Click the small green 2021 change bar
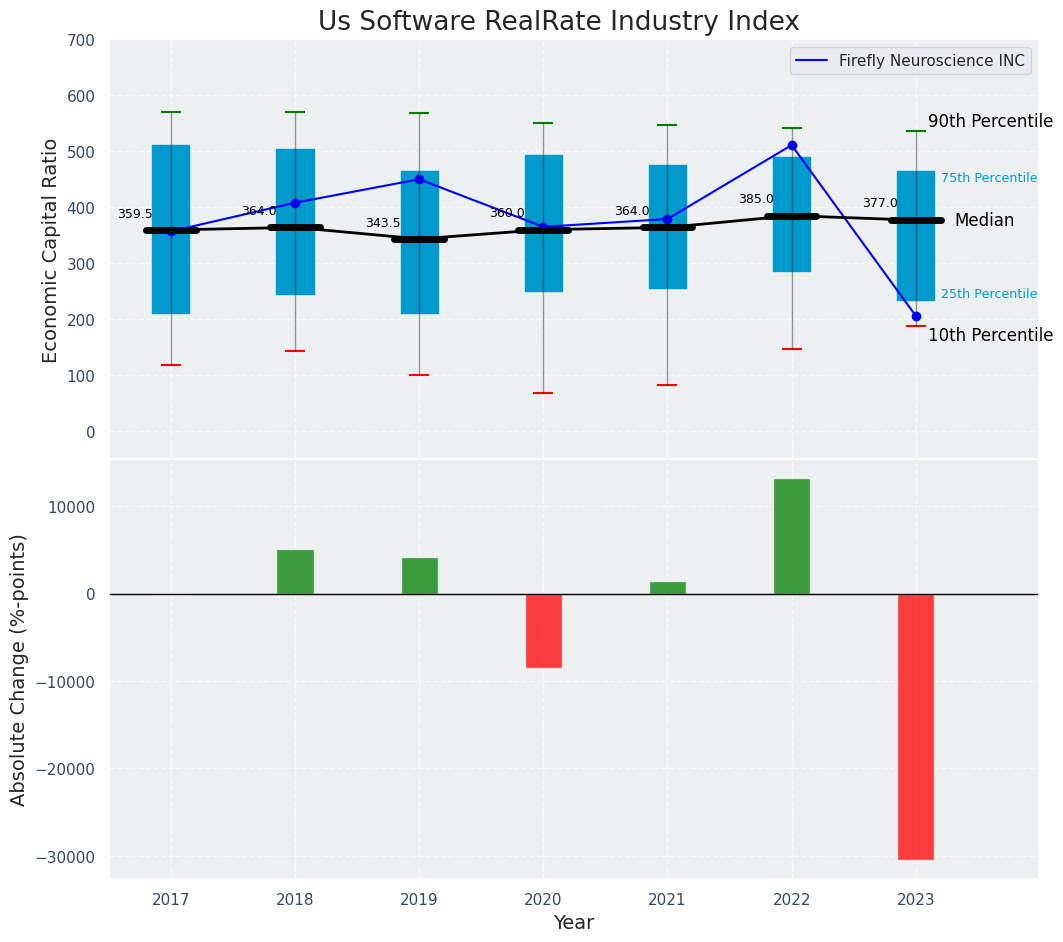 click(x=668, y=588)
